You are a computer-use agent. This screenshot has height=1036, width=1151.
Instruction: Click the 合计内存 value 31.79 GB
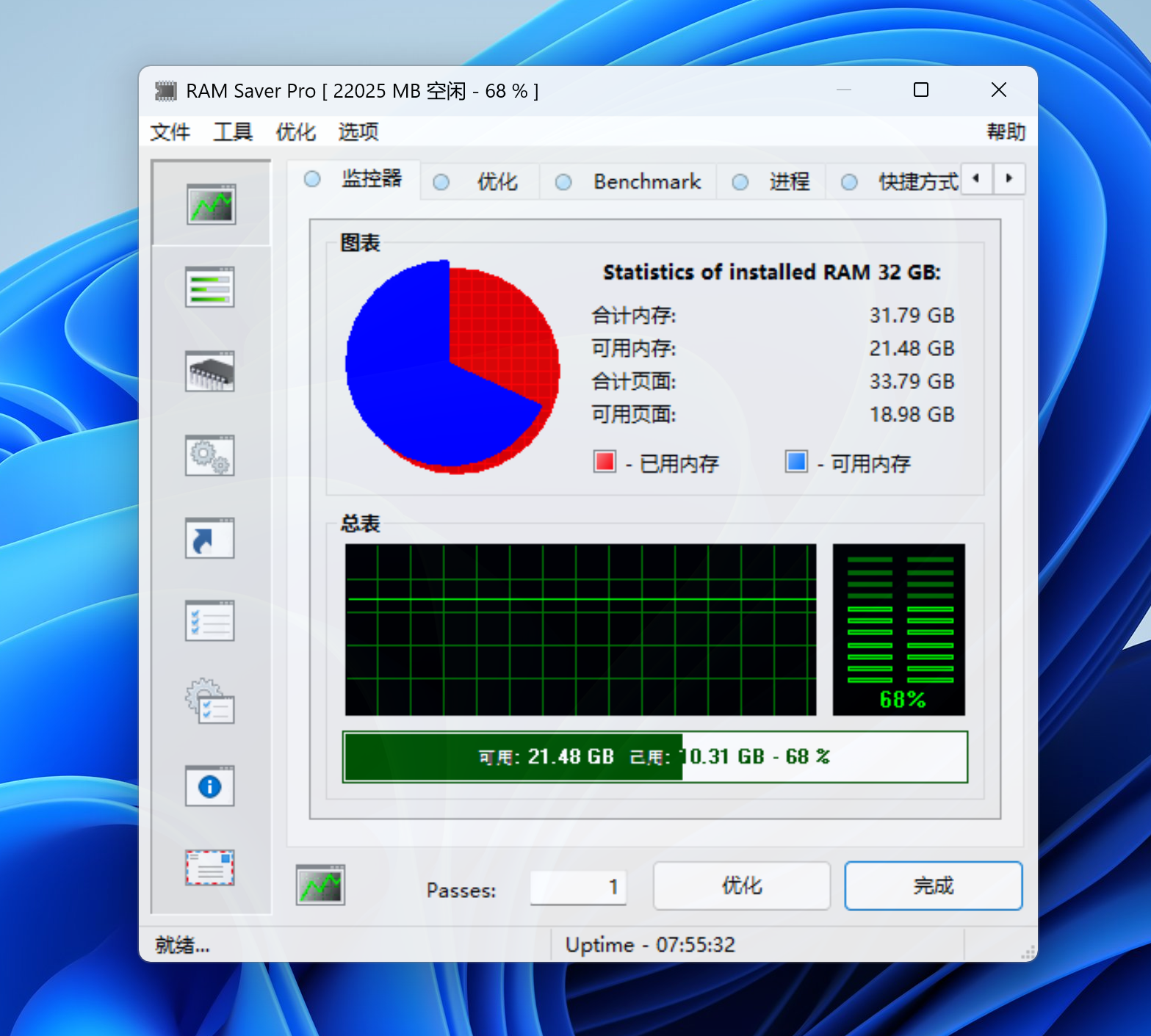pos(912,316)
